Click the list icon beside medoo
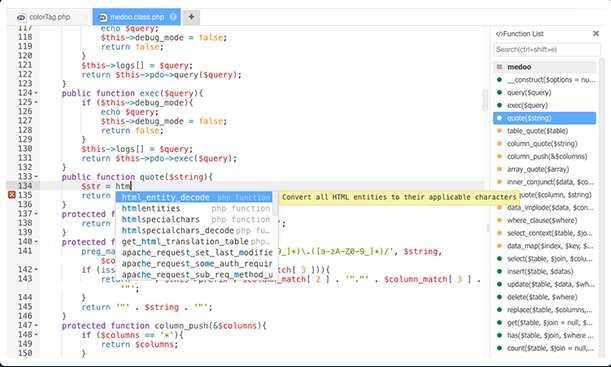 point(499,67)
